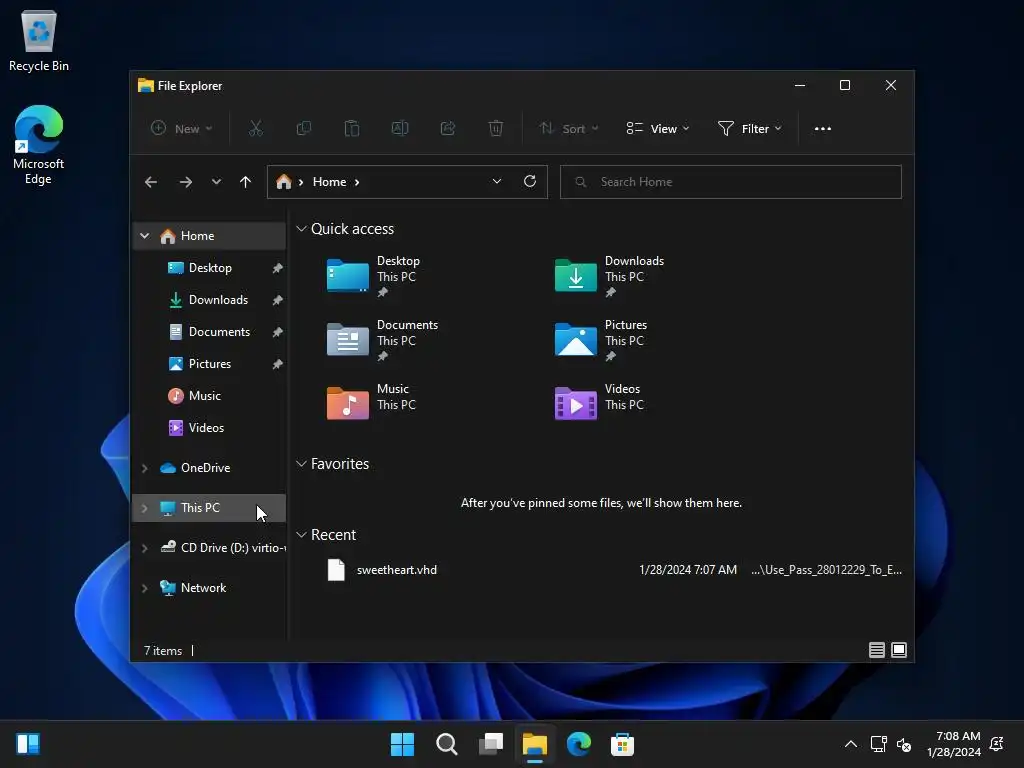Viewport: 1024px width, 768px height.
Task: Open the Sort dropdown
Action: coord(568,129)
